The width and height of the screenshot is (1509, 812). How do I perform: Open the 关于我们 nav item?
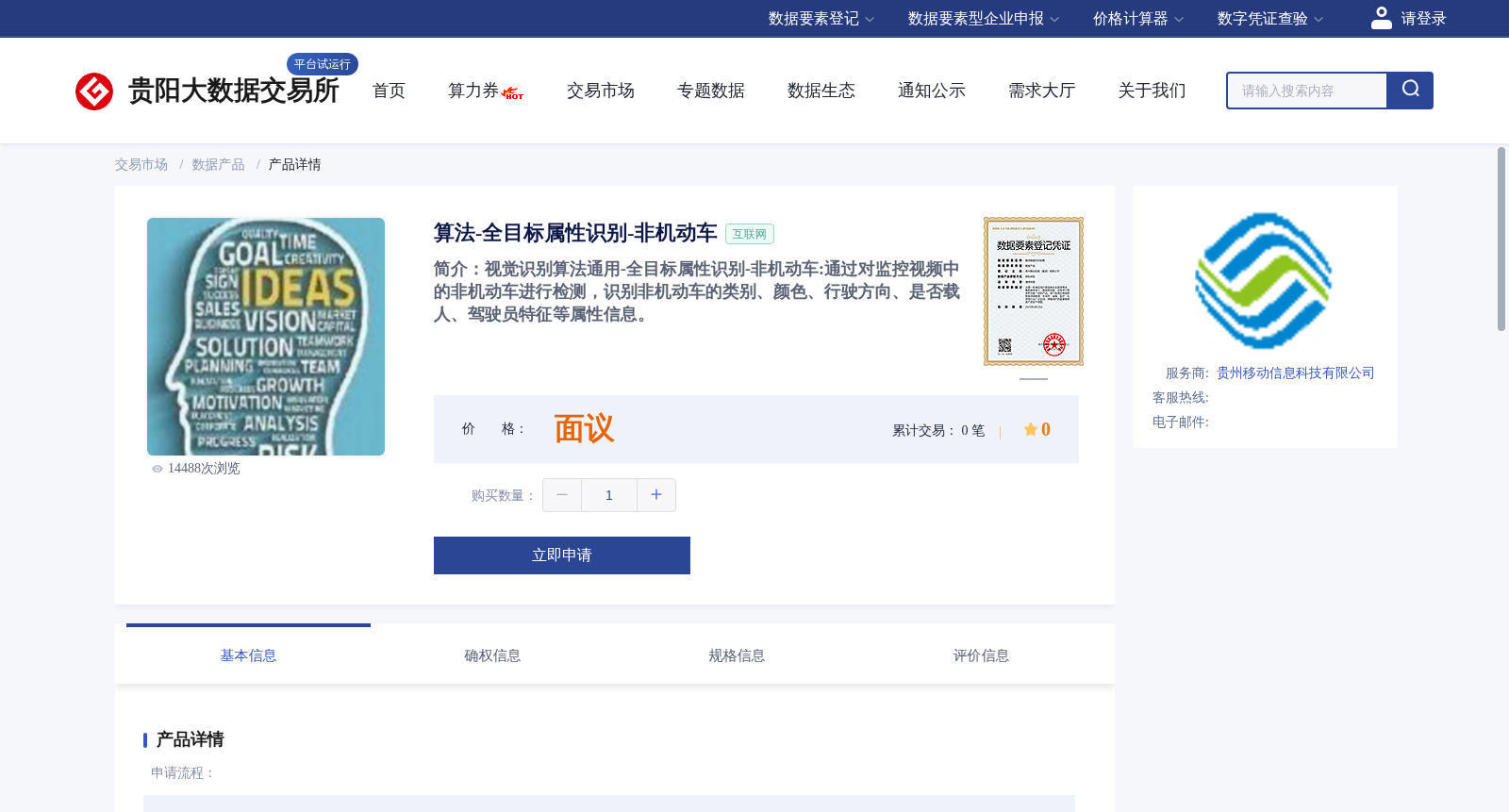[1152, 91]
